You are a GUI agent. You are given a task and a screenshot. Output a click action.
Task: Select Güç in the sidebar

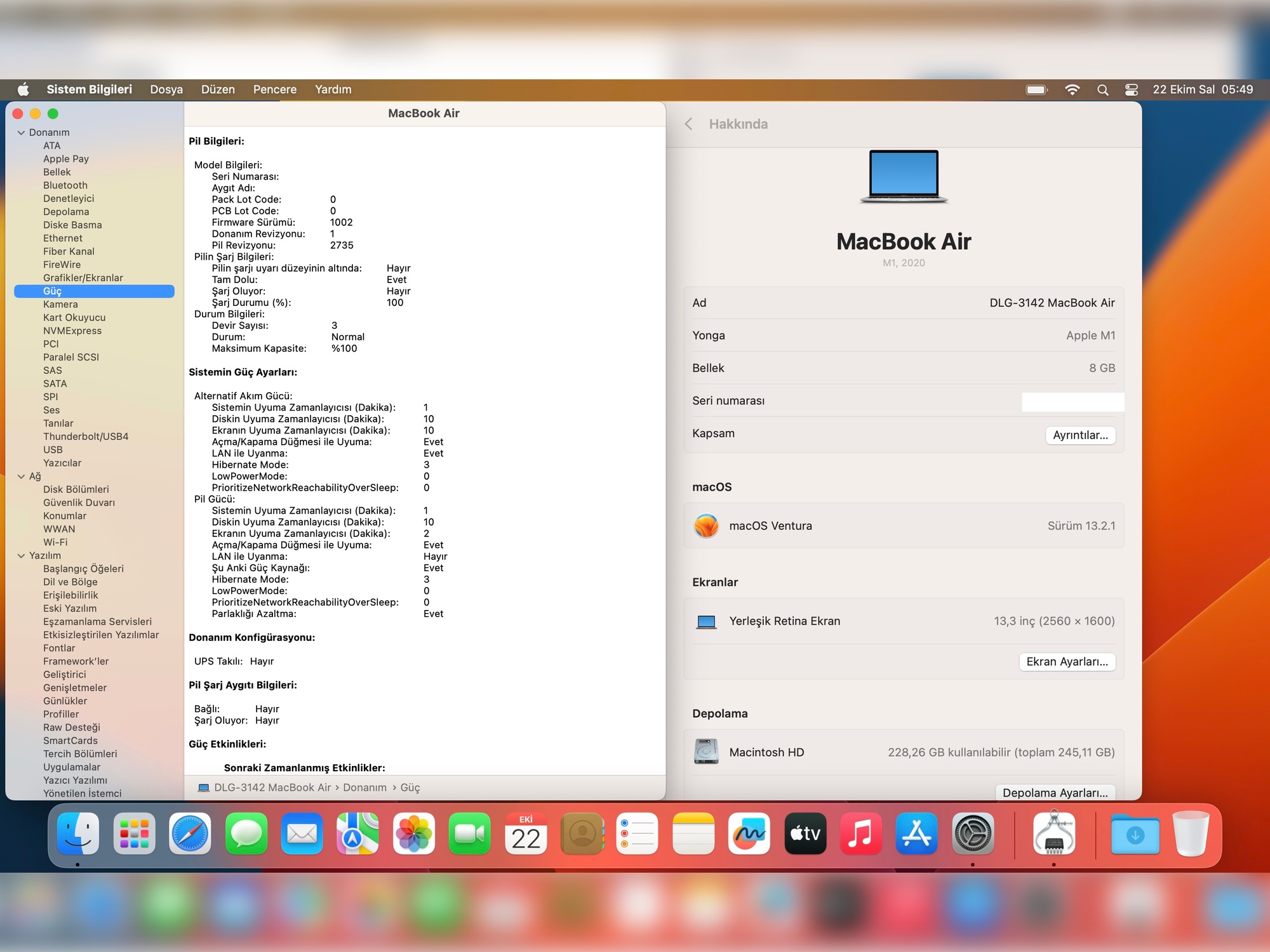coord(94,291)
